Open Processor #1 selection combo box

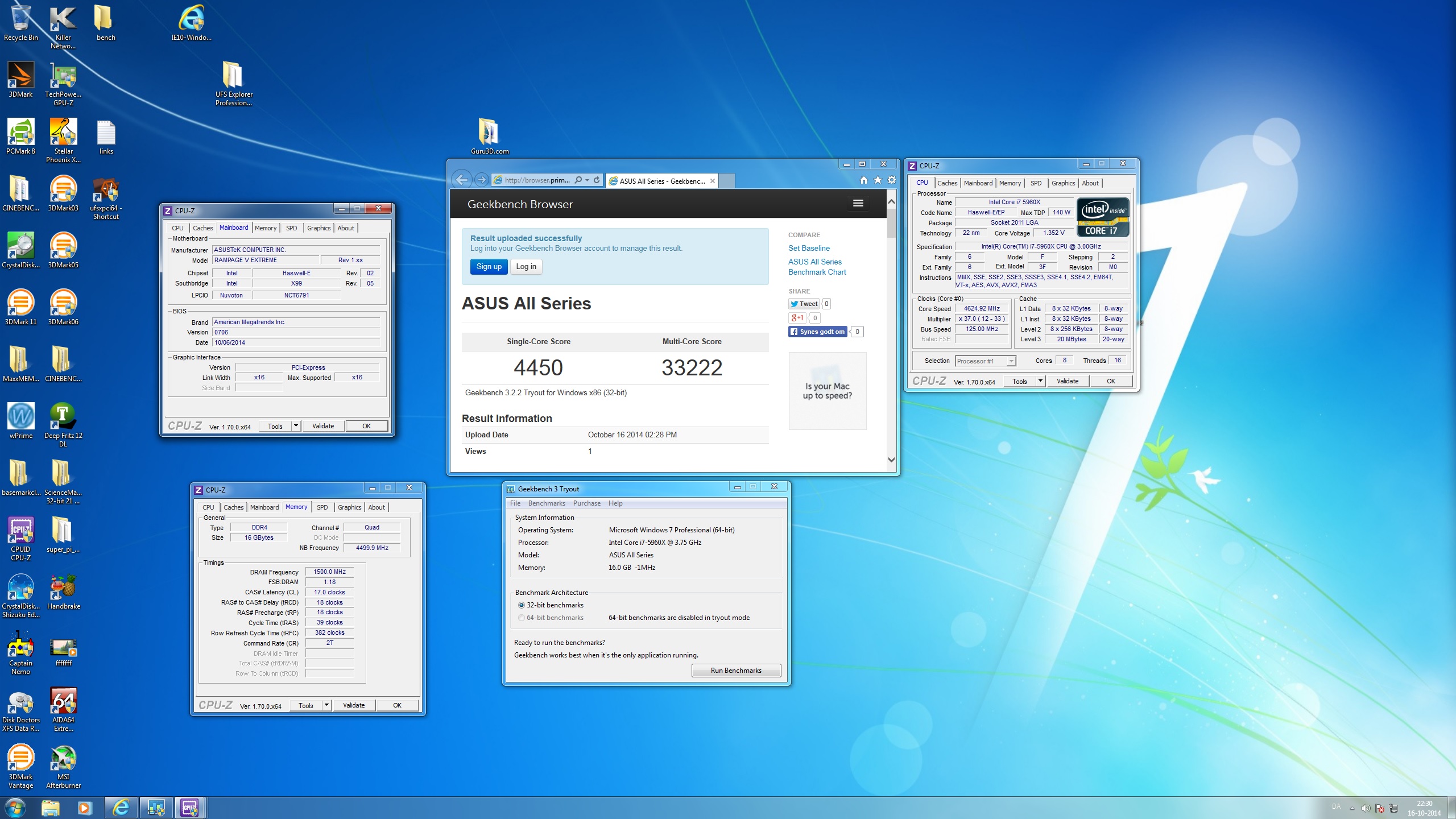point(985,361)
